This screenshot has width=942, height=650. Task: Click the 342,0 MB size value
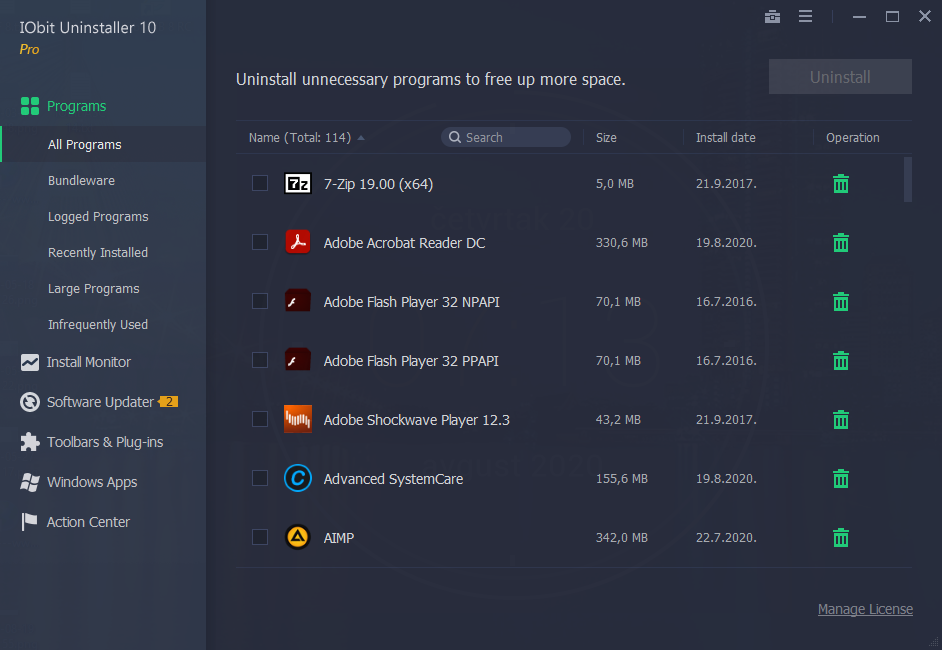click(x=621, y=538)
